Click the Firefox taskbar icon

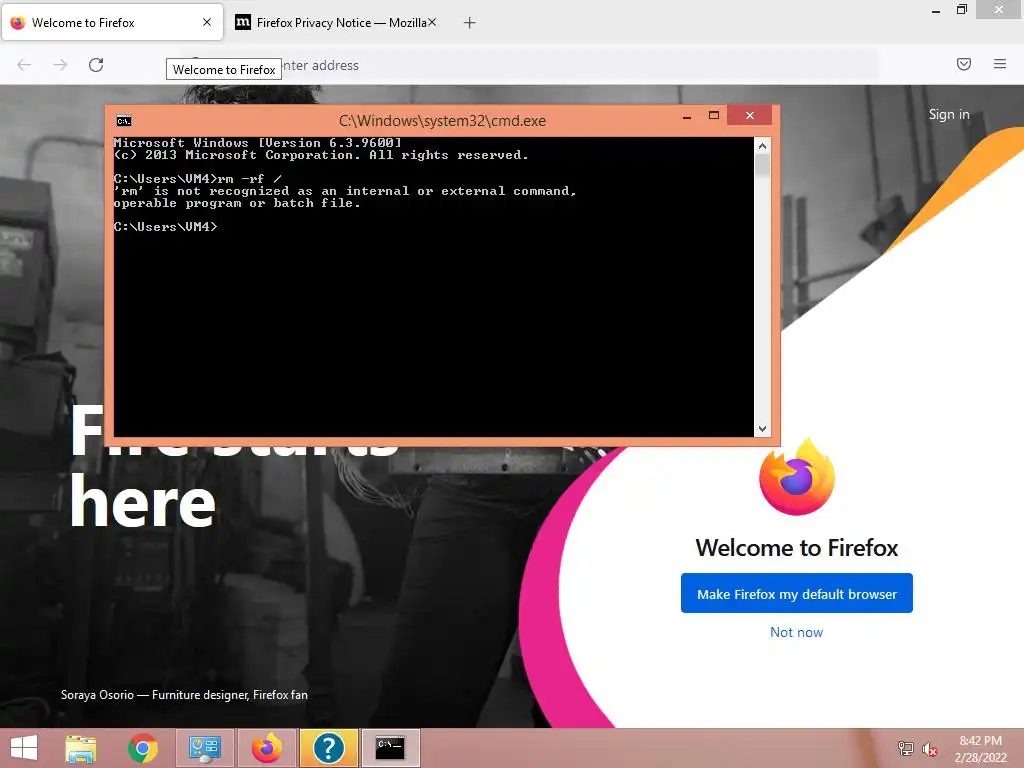(x=266, y=748)
